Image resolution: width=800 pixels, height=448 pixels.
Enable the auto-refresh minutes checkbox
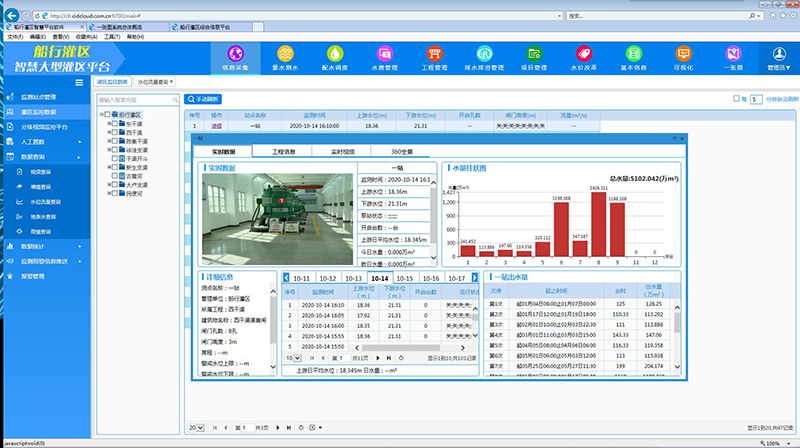click(736, 99)
